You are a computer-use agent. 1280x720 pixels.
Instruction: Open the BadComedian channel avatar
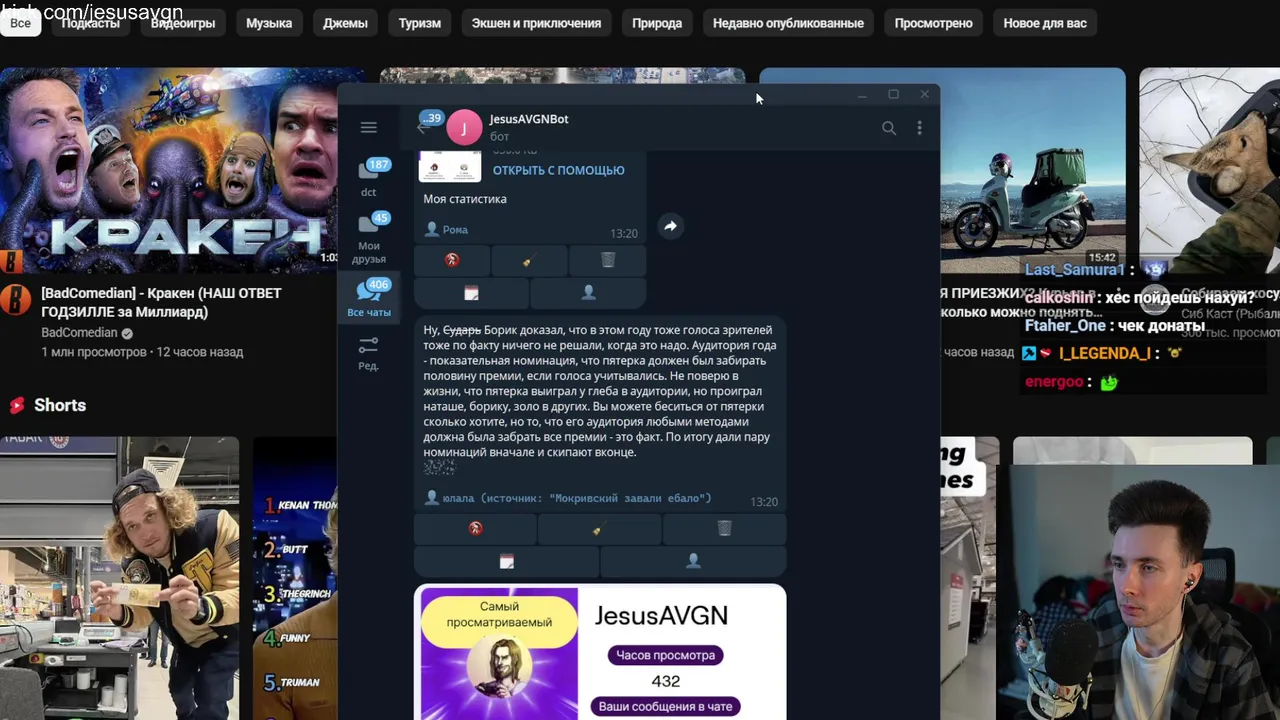click(15, 299)
